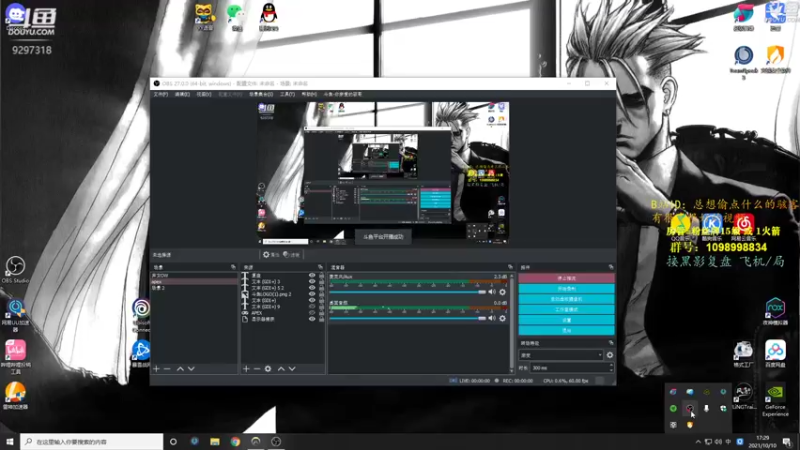The image size is (800, 450).
Task: Open the 工具(T) menu
Action: (x=287, y=94)
